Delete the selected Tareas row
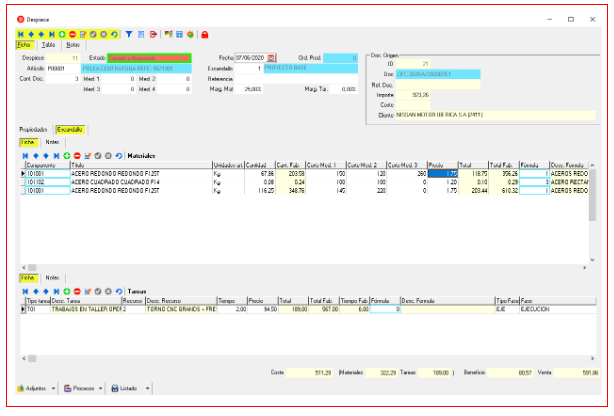The width and height of the screenshot is (614, 416). tap(77, 291)
